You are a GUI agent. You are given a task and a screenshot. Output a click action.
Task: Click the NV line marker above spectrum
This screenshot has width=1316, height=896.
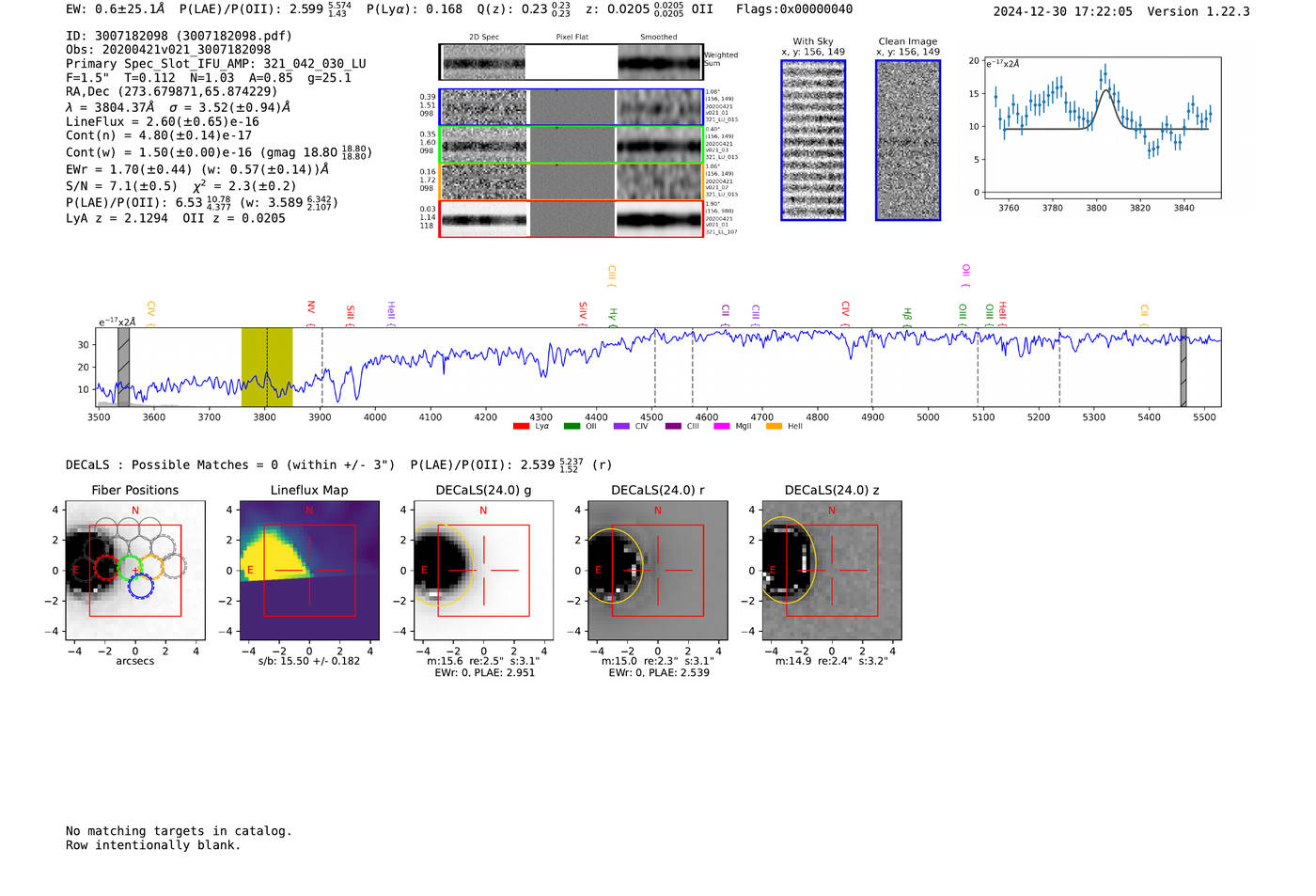[311, 314]
